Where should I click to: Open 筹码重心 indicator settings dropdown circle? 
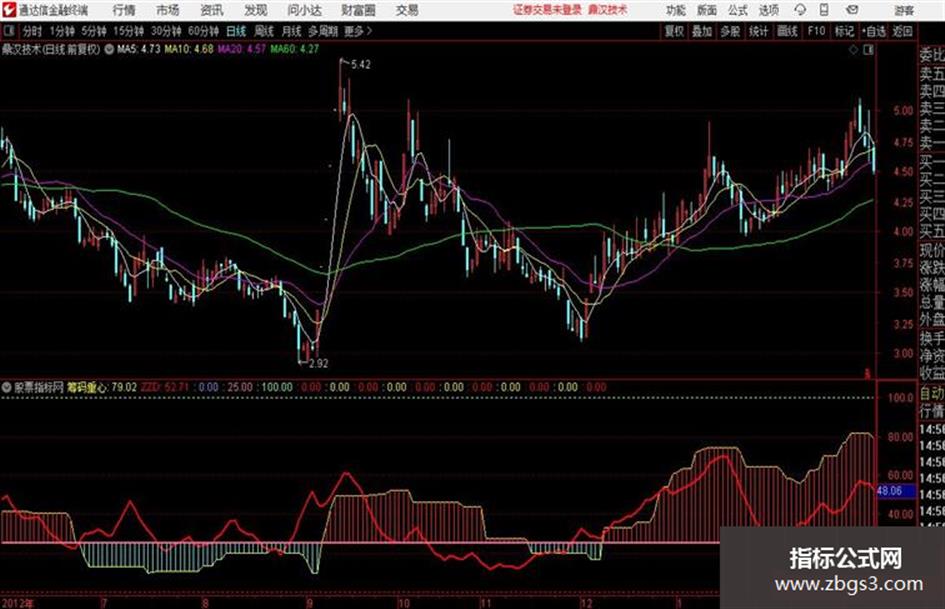click(6, 387)
